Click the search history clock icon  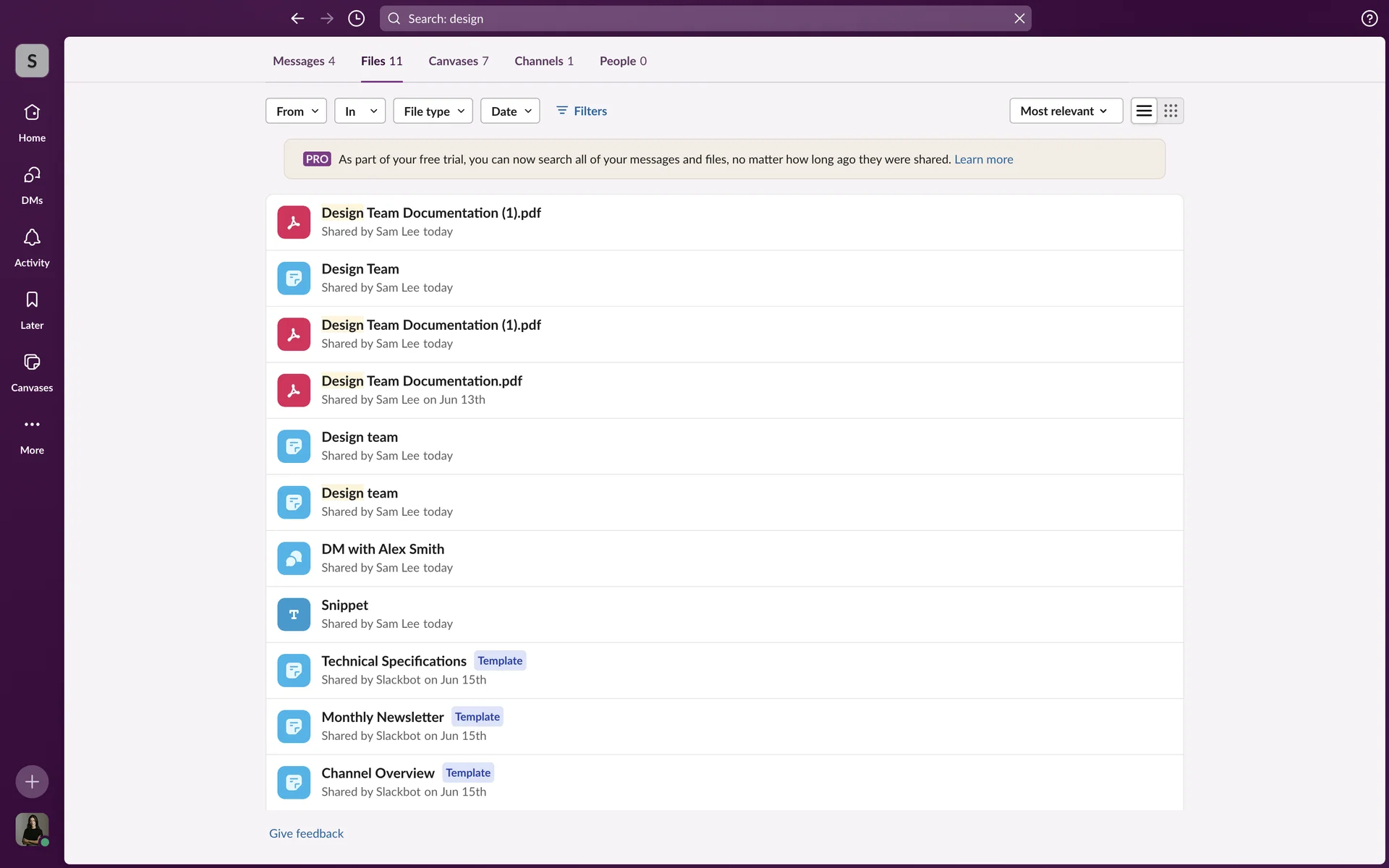(x=356, y=19)
